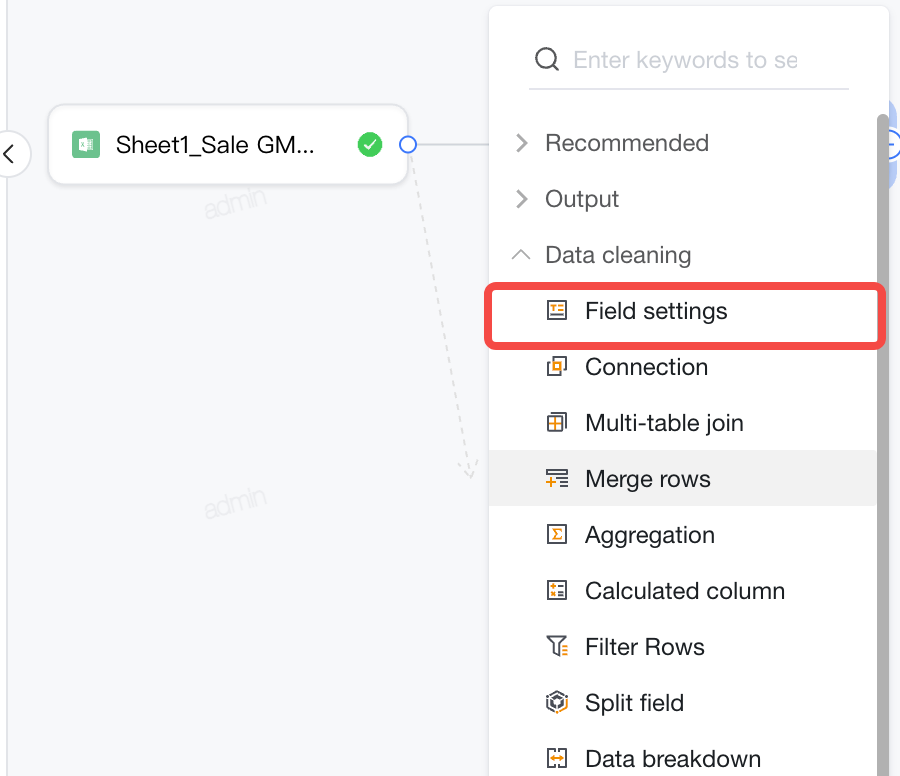This screenshot has height=776, width=900.
Task: Click the Filter Rows funnel icon
Action: click(x=556, y=646)
